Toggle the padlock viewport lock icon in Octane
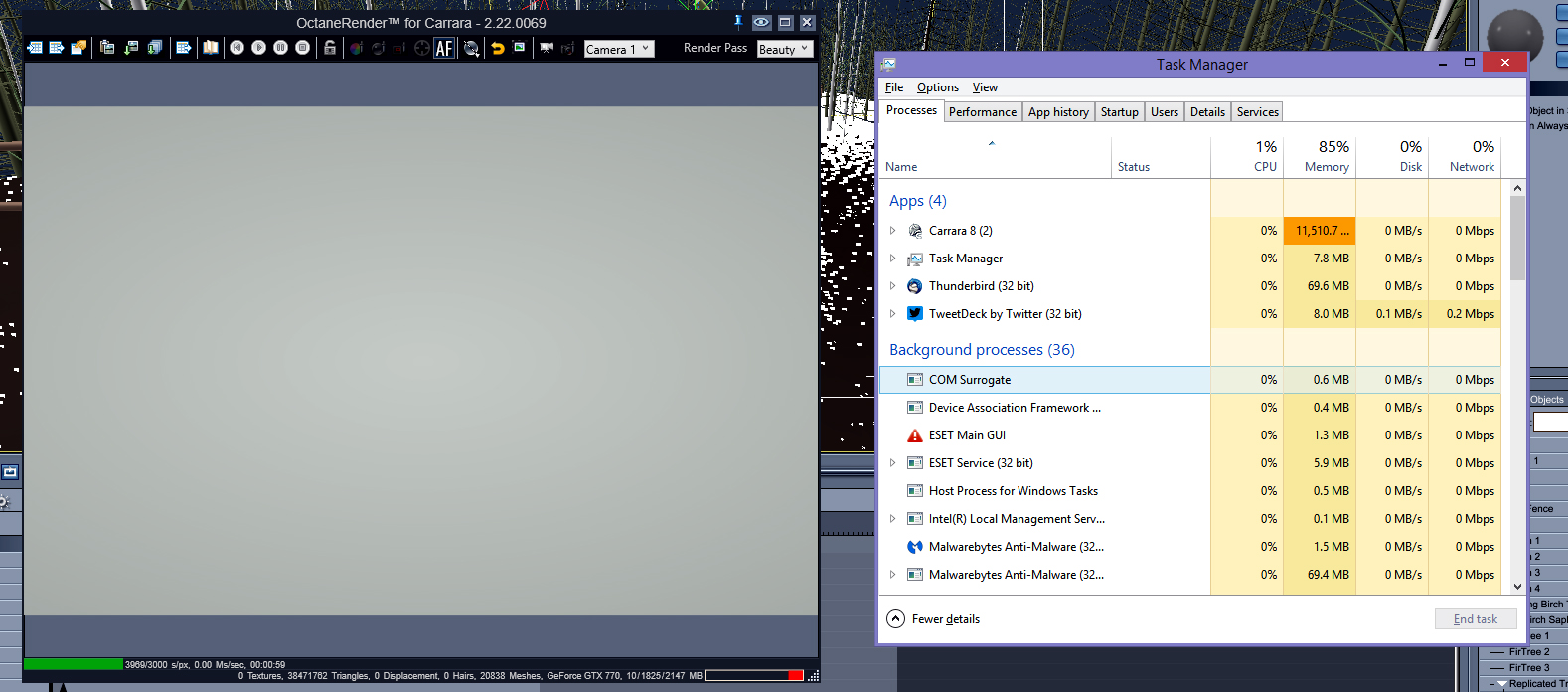1568x692 pixels. 330,48
